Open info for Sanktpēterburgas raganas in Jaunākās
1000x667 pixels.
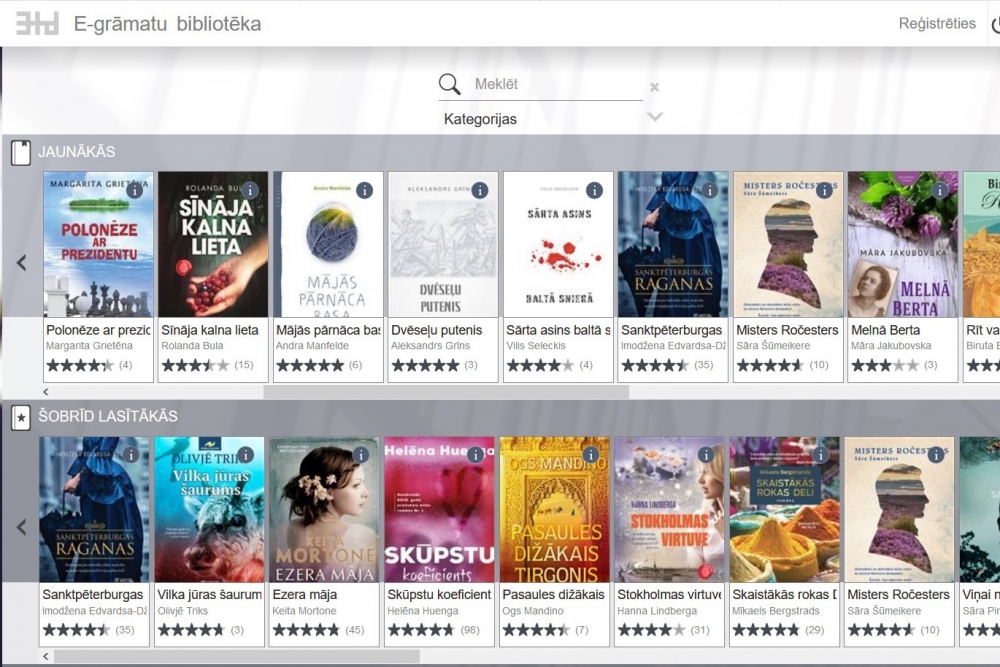pyautogui.click(x=710, y=190)
